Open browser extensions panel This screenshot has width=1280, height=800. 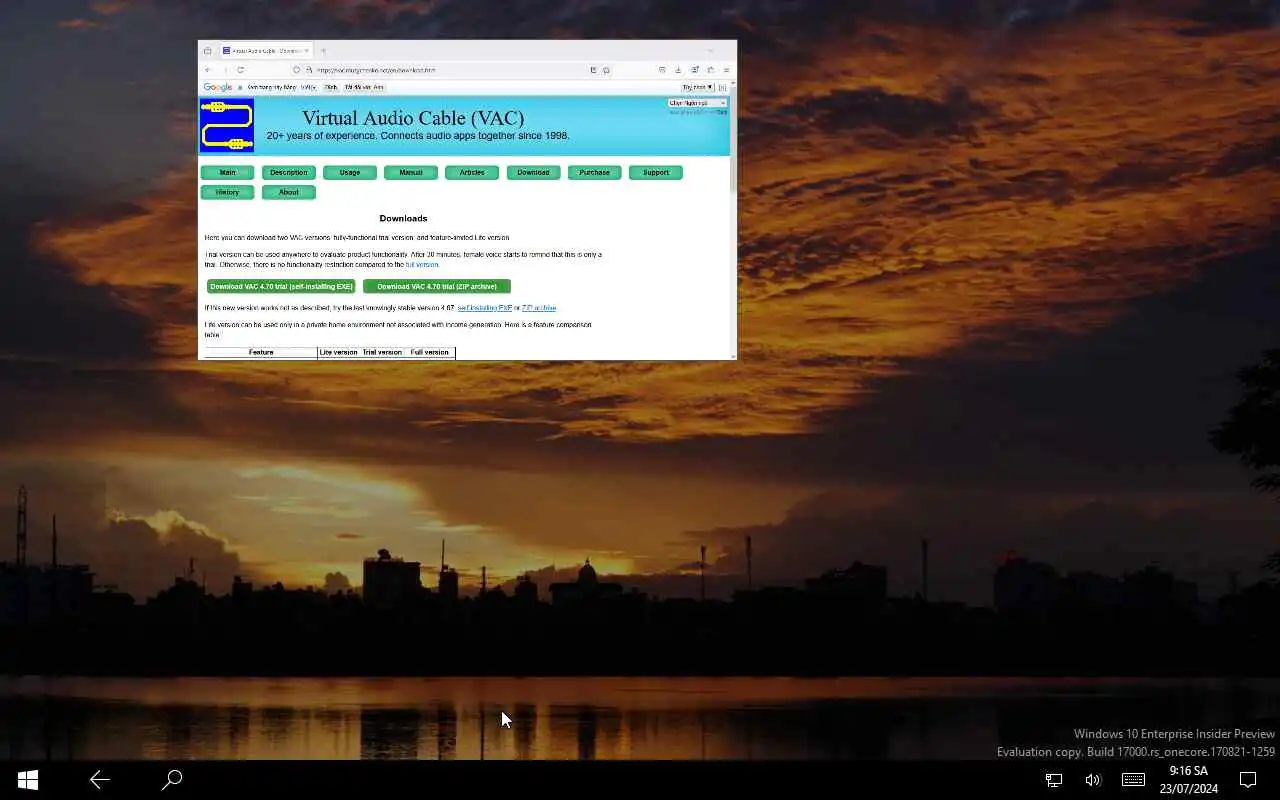click(711, 70)
